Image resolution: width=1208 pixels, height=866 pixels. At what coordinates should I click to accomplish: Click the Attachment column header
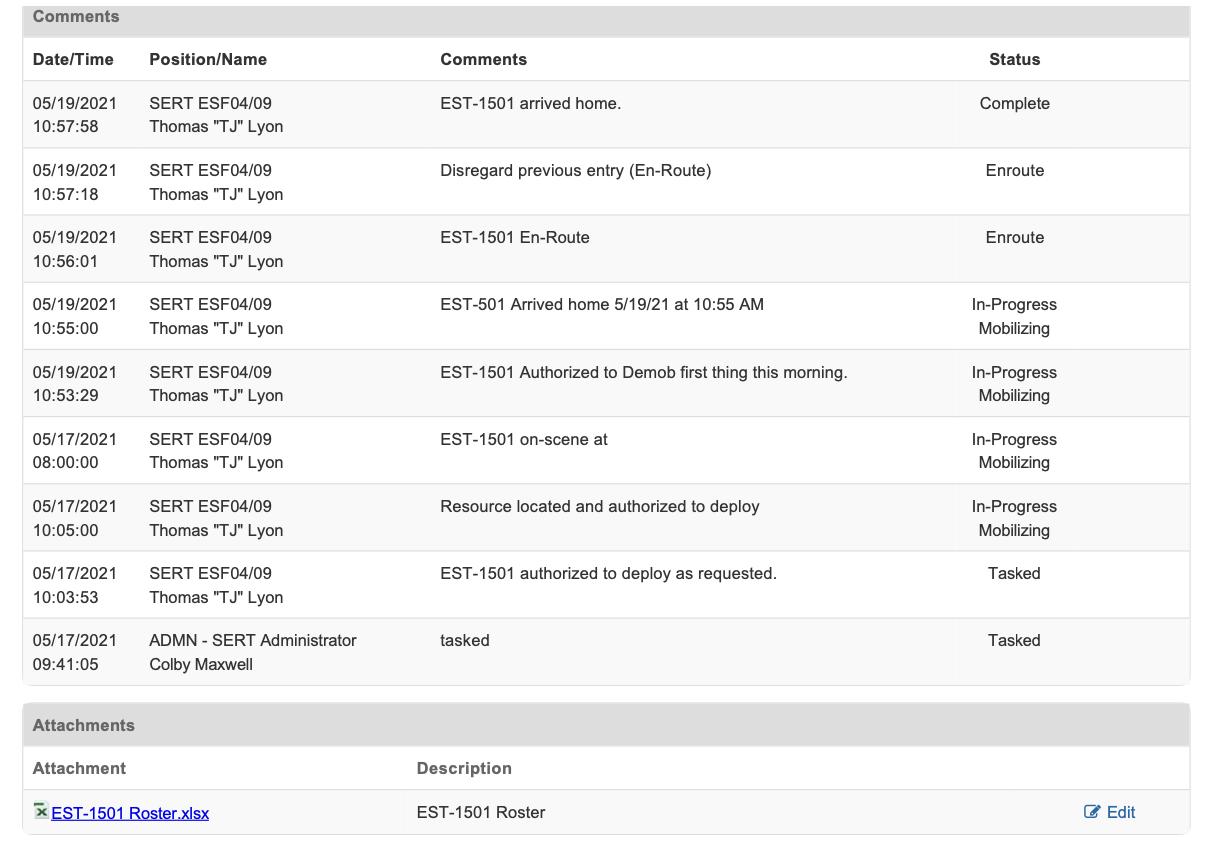pyautogui.click(x=79, y=768)
